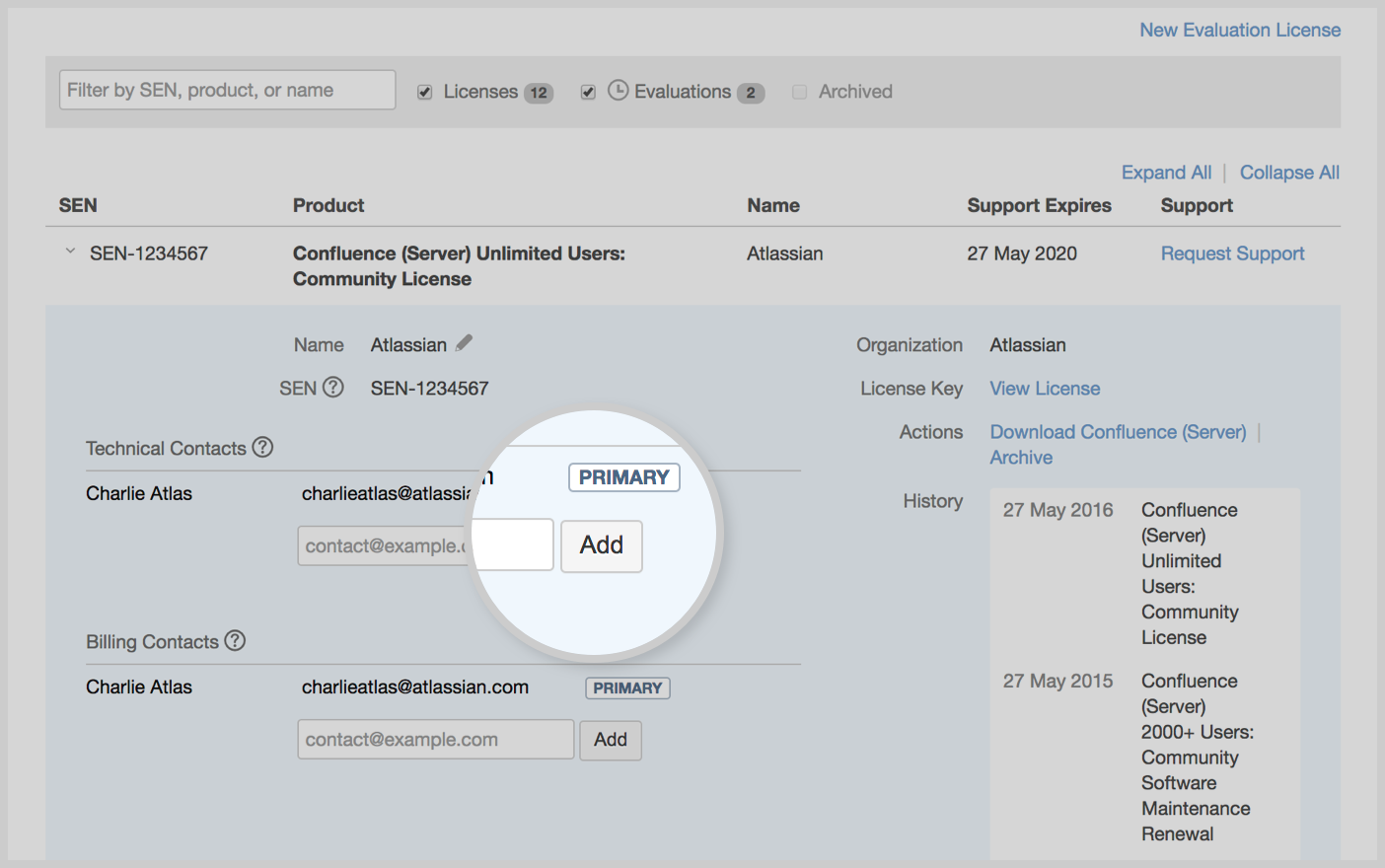Click PRIMARY badge in Billing Contacts

point(627,688)
